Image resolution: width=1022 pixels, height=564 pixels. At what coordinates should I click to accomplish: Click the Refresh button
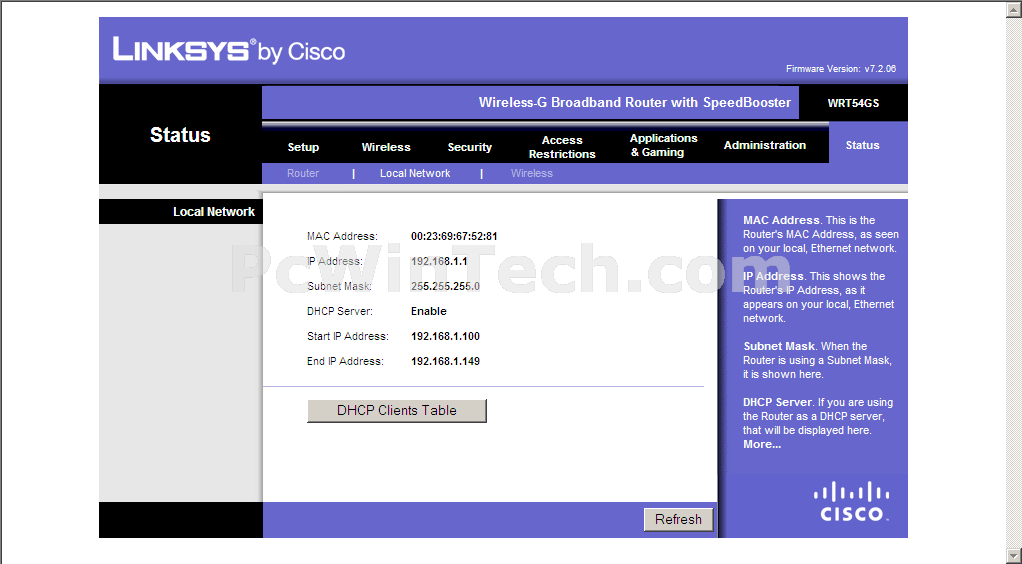pos(679,520)
